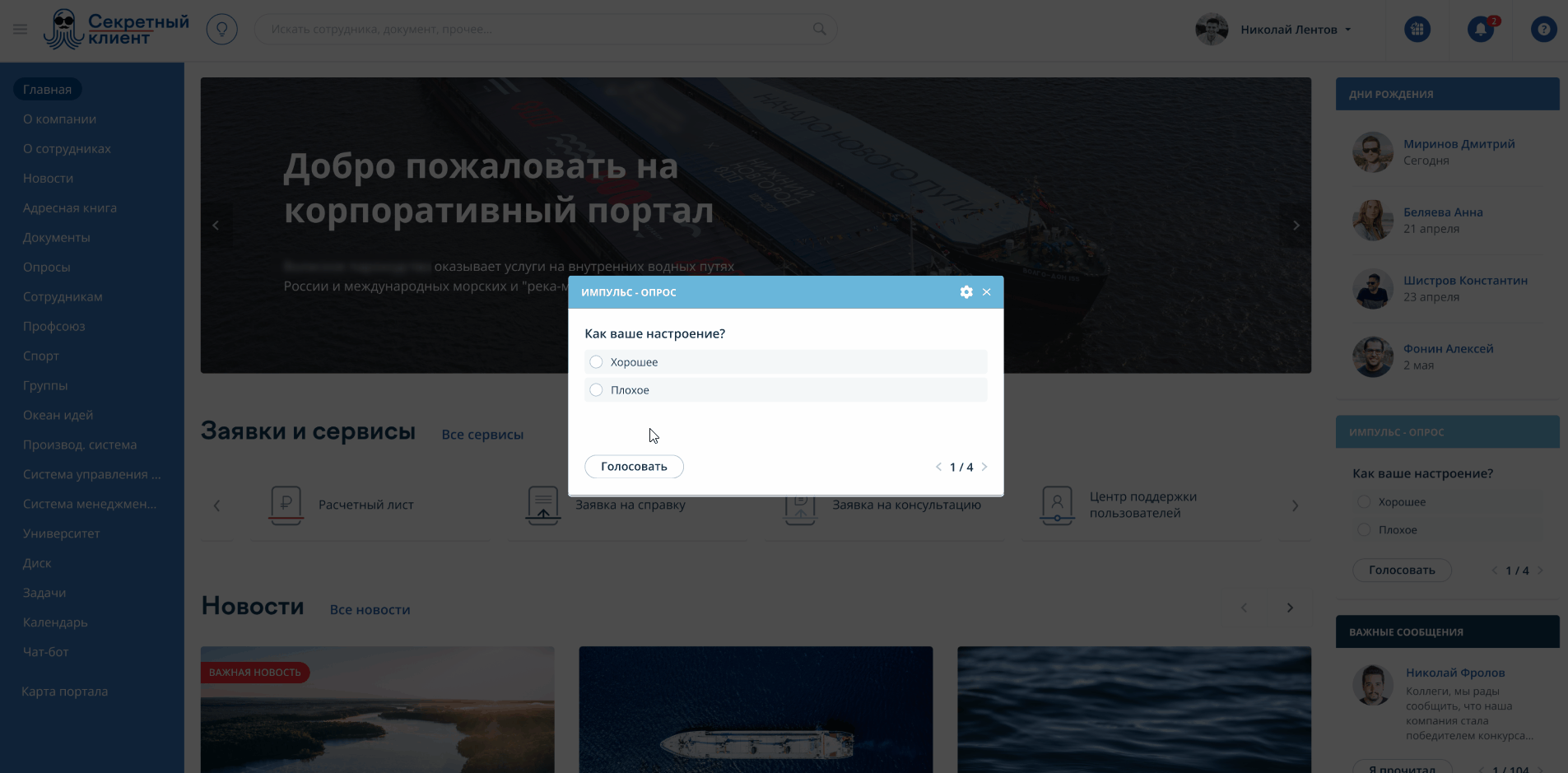
Task: Open Университет menu item
Action: click(x=62, y=533)
